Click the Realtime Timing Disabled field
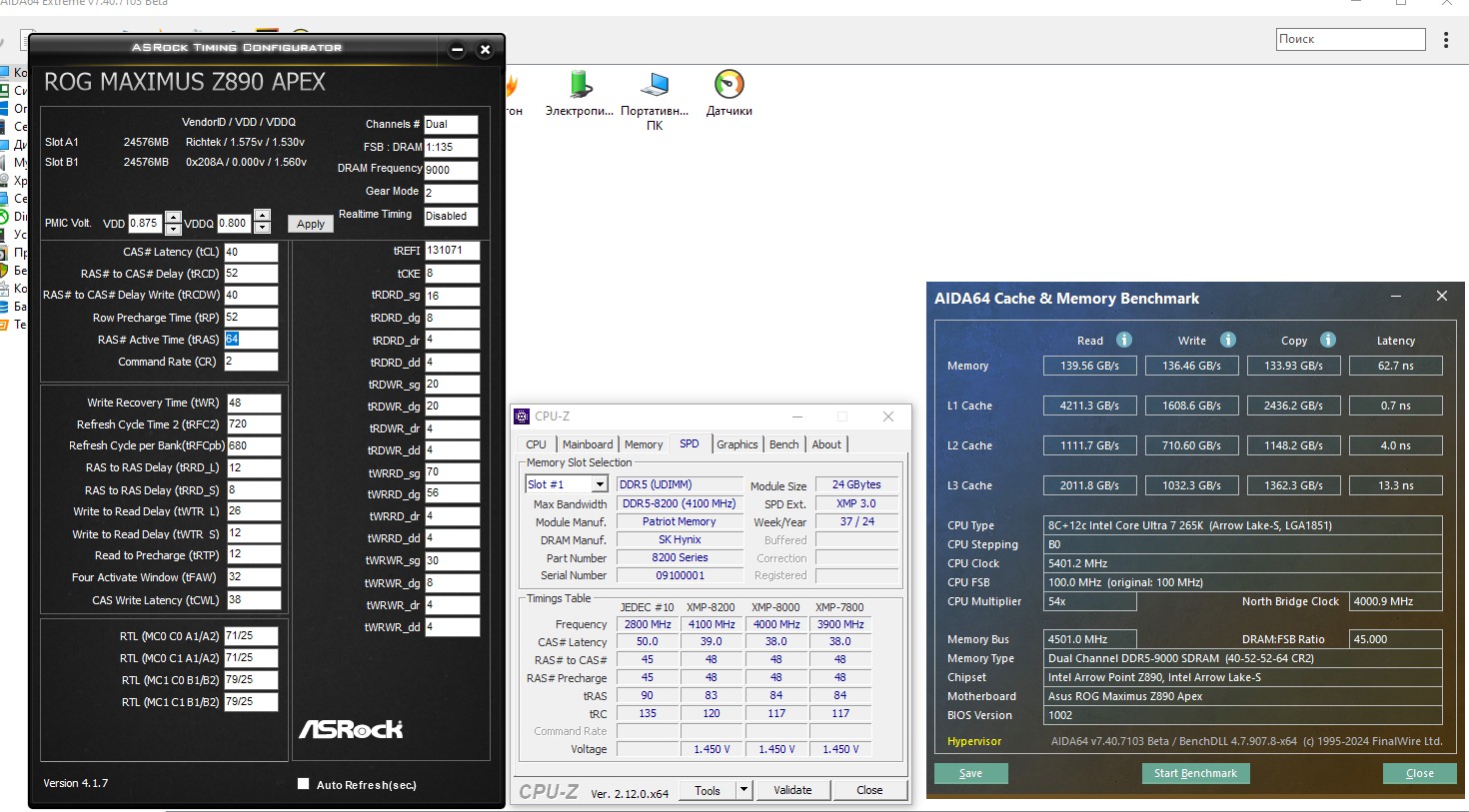This screenshot has height=812, width=1469. pos(451,216)
